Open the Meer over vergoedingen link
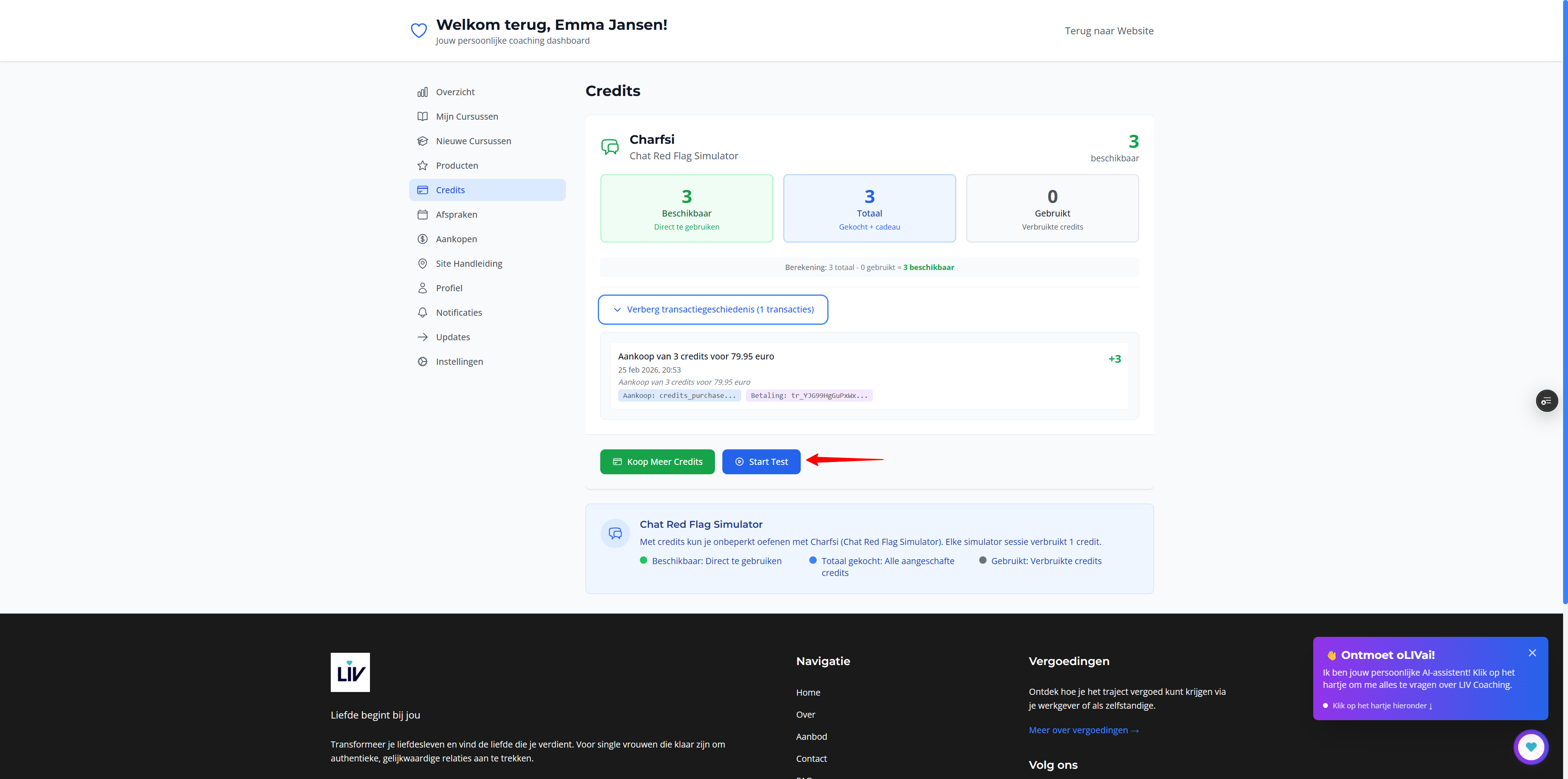 coord(1083,730)
